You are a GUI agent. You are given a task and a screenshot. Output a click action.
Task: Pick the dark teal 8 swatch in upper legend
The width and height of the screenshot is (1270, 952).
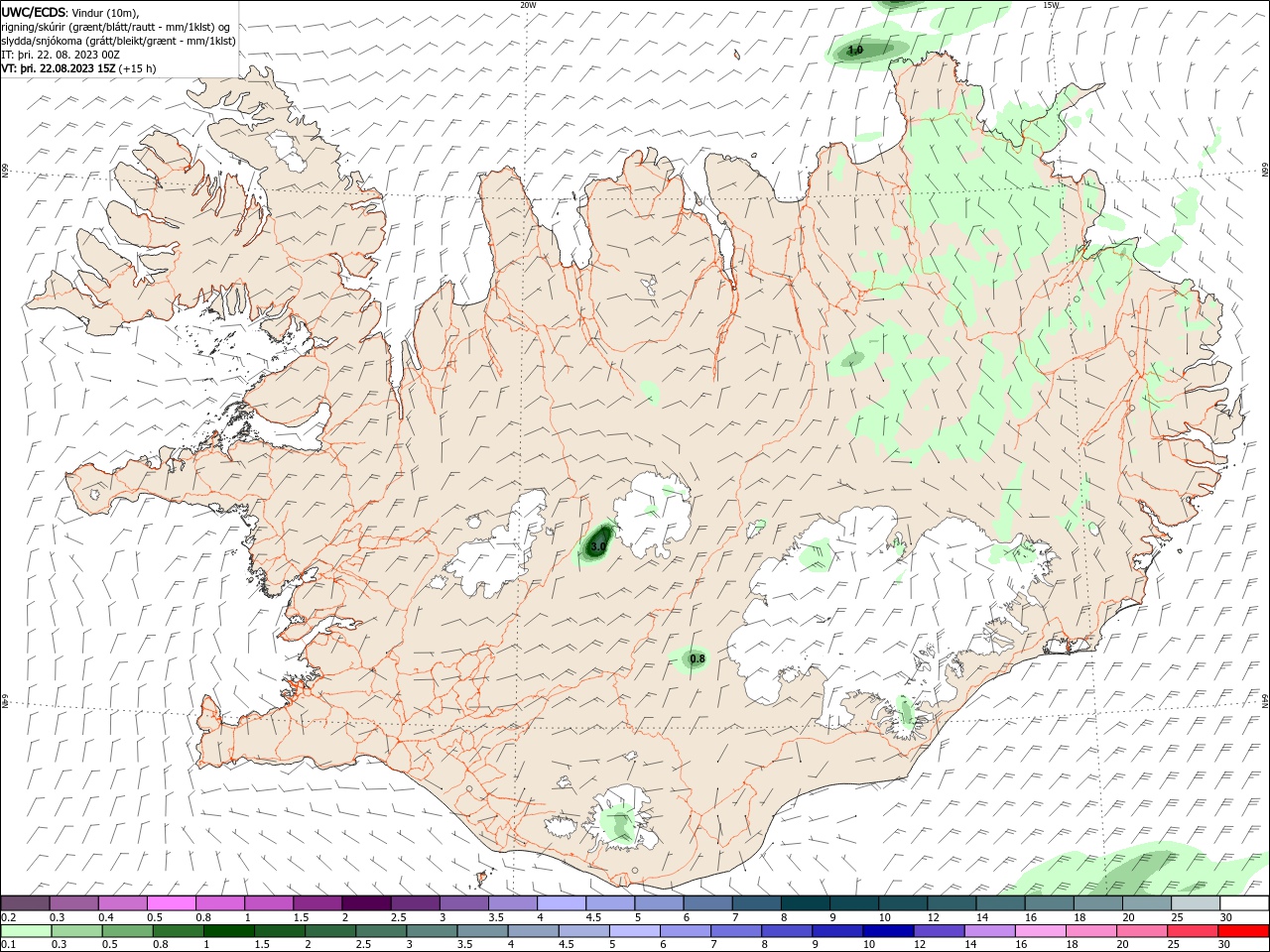tap(806, 903)
